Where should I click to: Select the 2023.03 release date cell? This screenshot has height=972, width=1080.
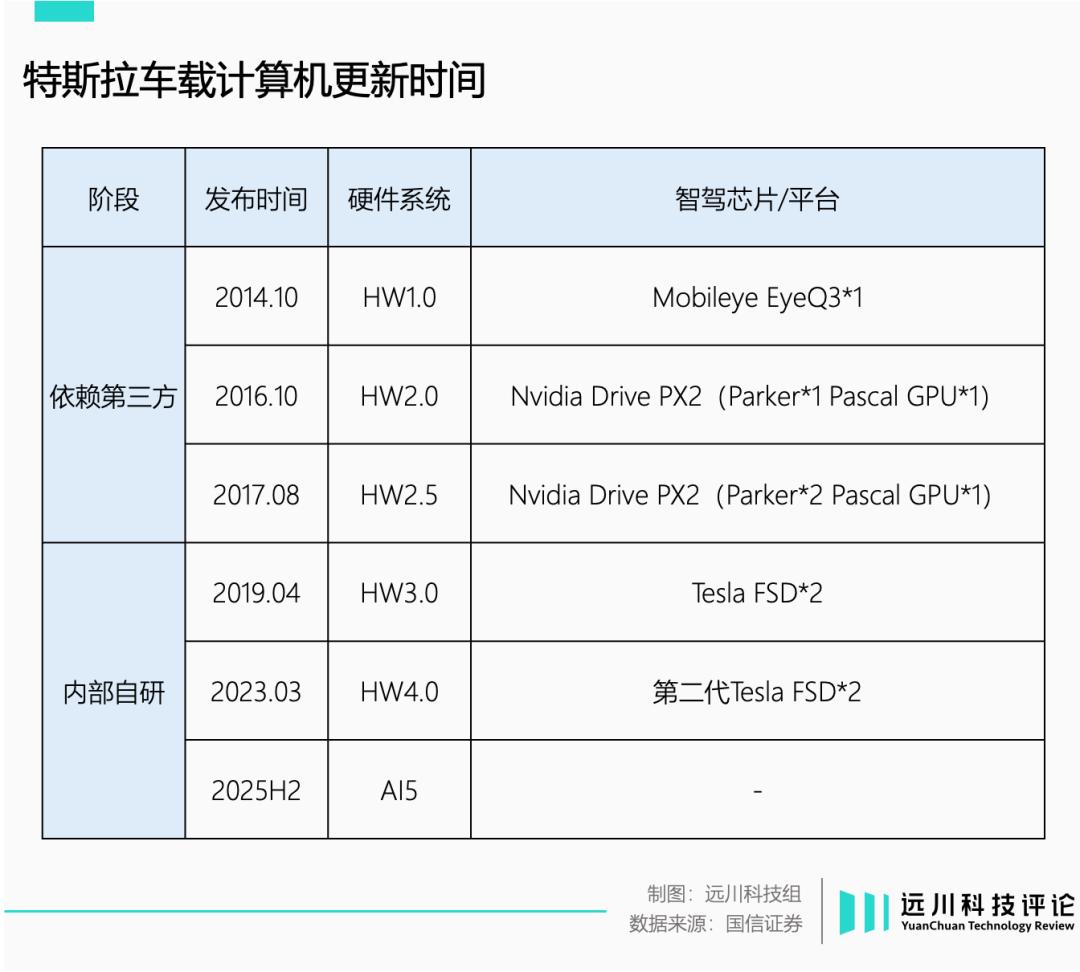coord(256,691)
